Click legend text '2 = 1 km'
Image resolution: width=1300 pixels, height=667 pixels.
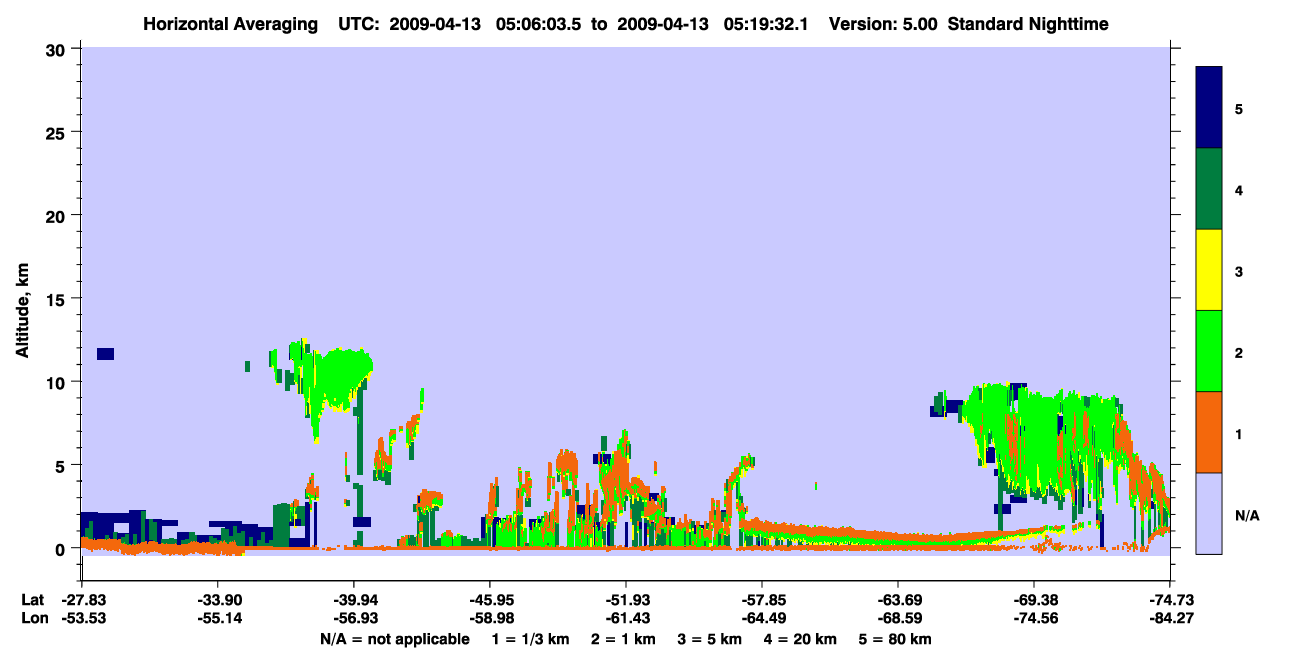coord(623,639)
